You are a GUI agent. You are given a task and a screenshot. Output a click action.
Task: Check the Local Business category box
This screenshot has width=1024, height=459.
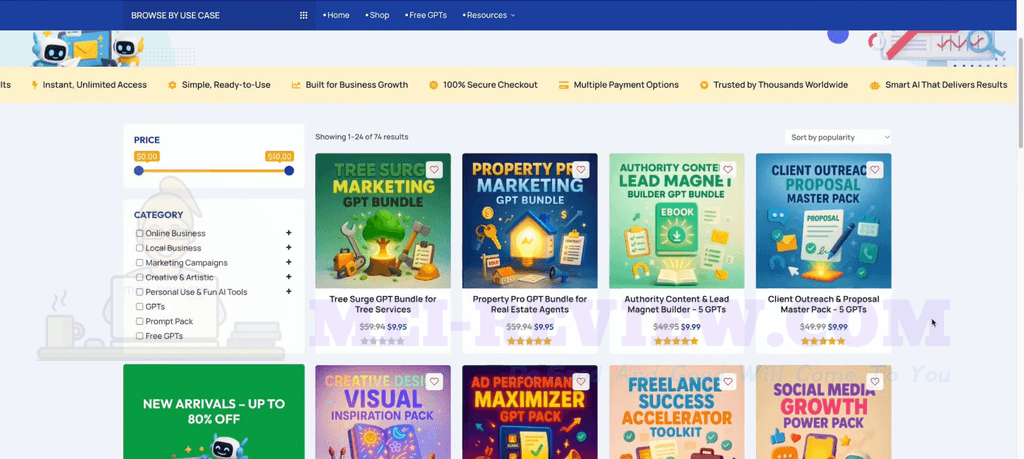pos(139,248)
